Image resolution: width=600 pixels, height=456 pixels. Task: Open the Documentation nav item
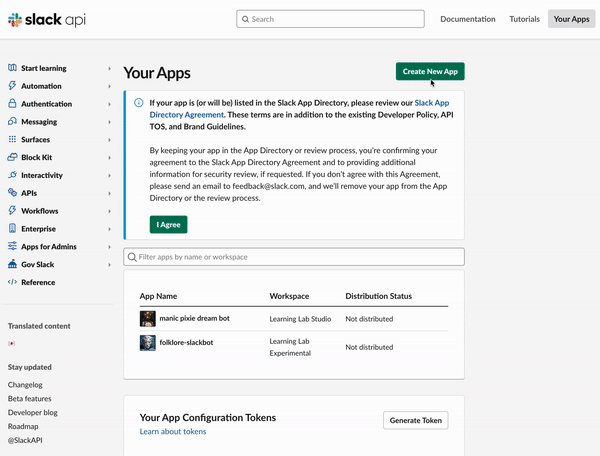[x=467, y=19]
